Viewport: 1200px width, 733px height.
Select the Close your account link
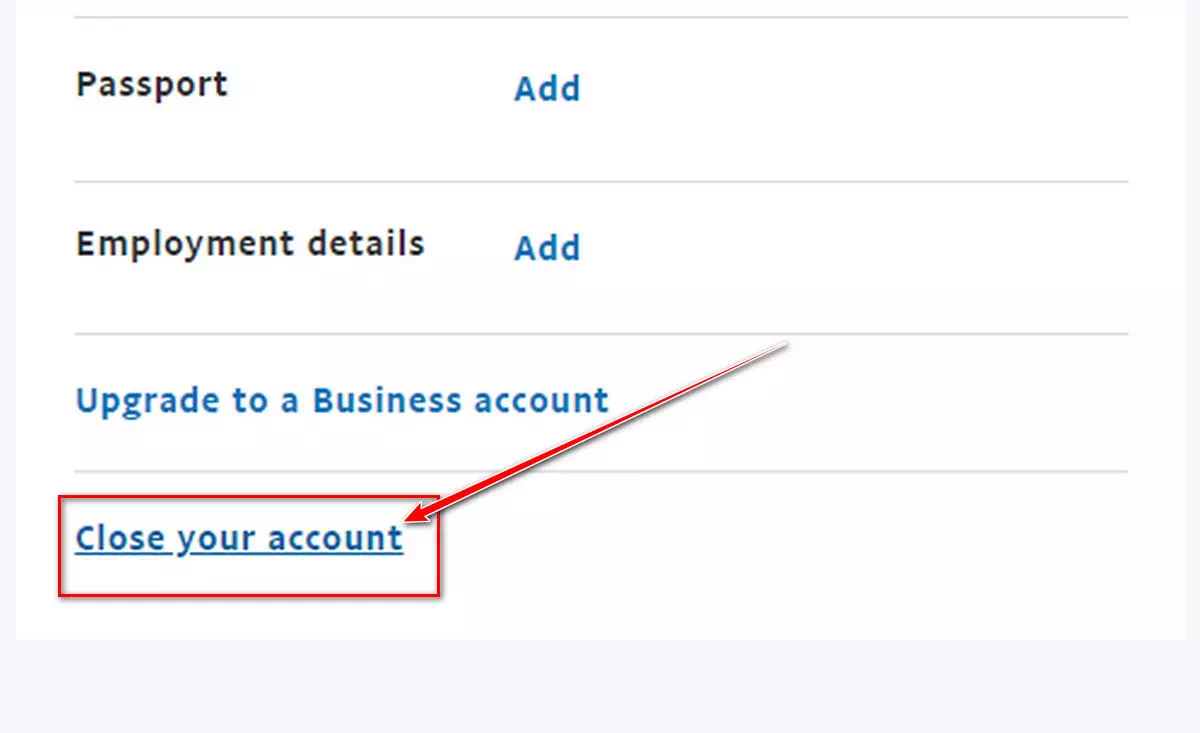pyautogui.click(x=239, y=539)
